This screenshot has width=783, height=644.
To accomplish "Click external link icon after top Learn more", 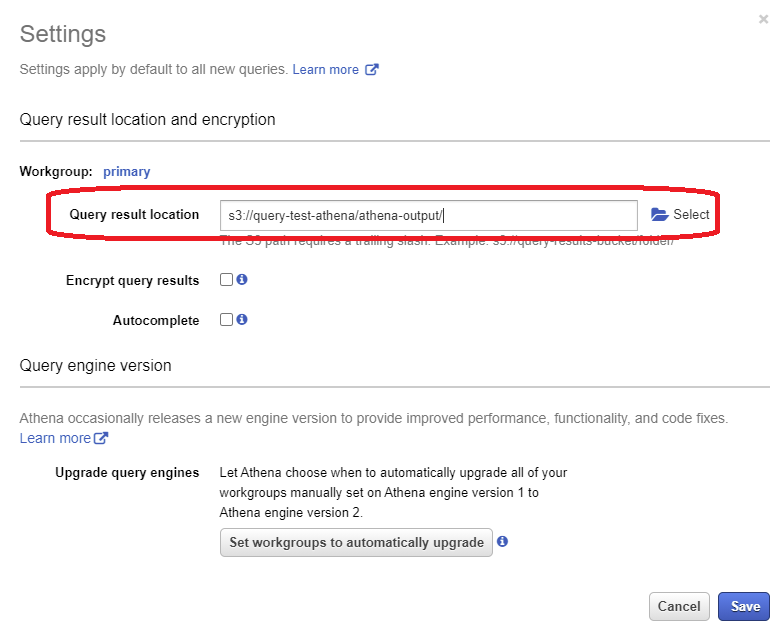I will coord(372,70).
